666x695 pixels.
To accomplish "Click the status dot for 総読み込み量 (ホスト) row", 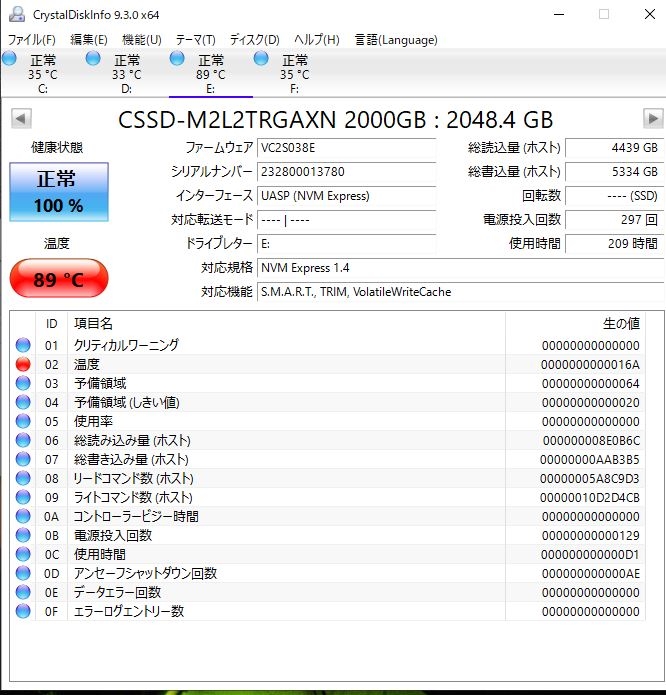I will (23, 440).
